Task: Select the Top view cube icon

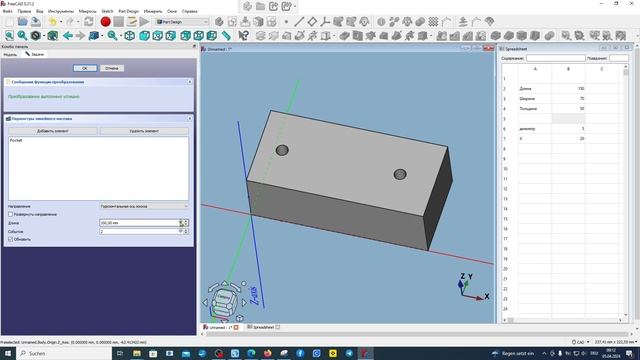Action: [158, 36]
